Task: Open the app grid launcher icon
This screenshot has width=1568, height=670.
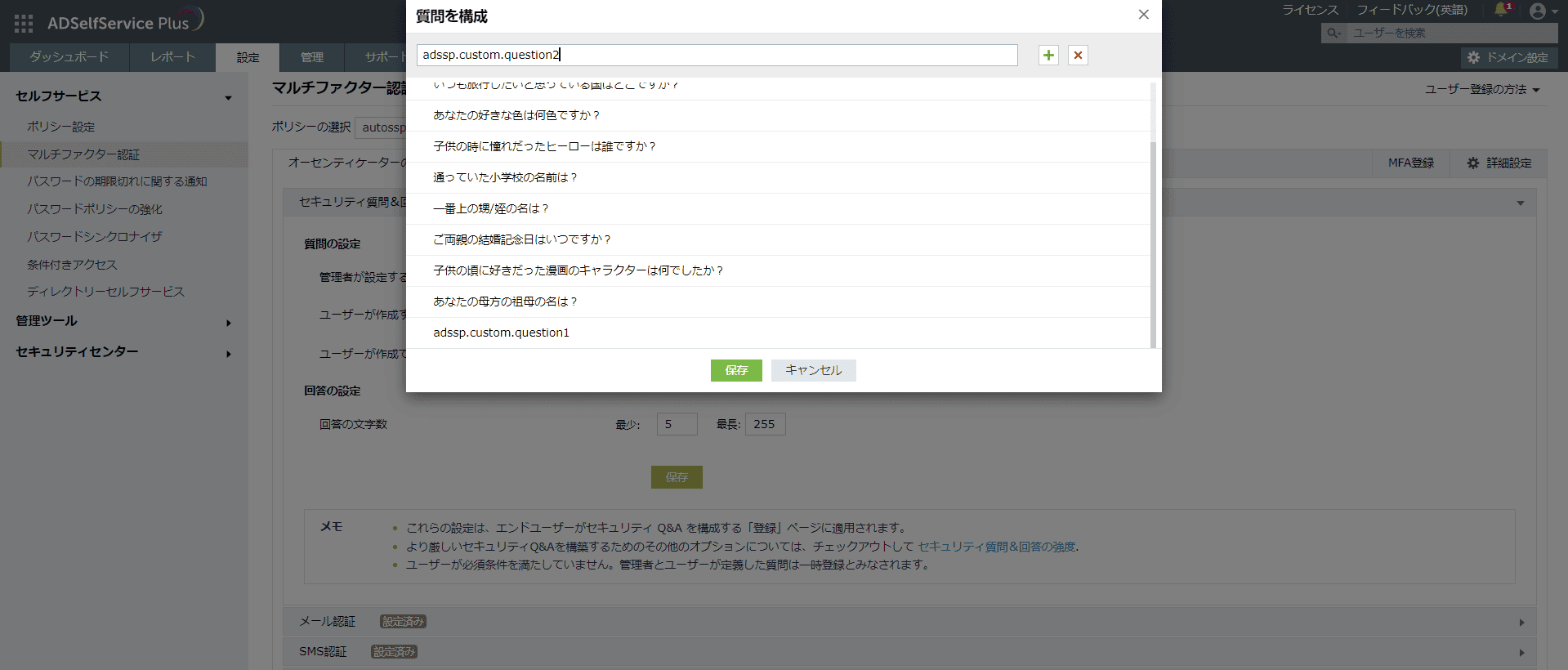Action: 24,24
